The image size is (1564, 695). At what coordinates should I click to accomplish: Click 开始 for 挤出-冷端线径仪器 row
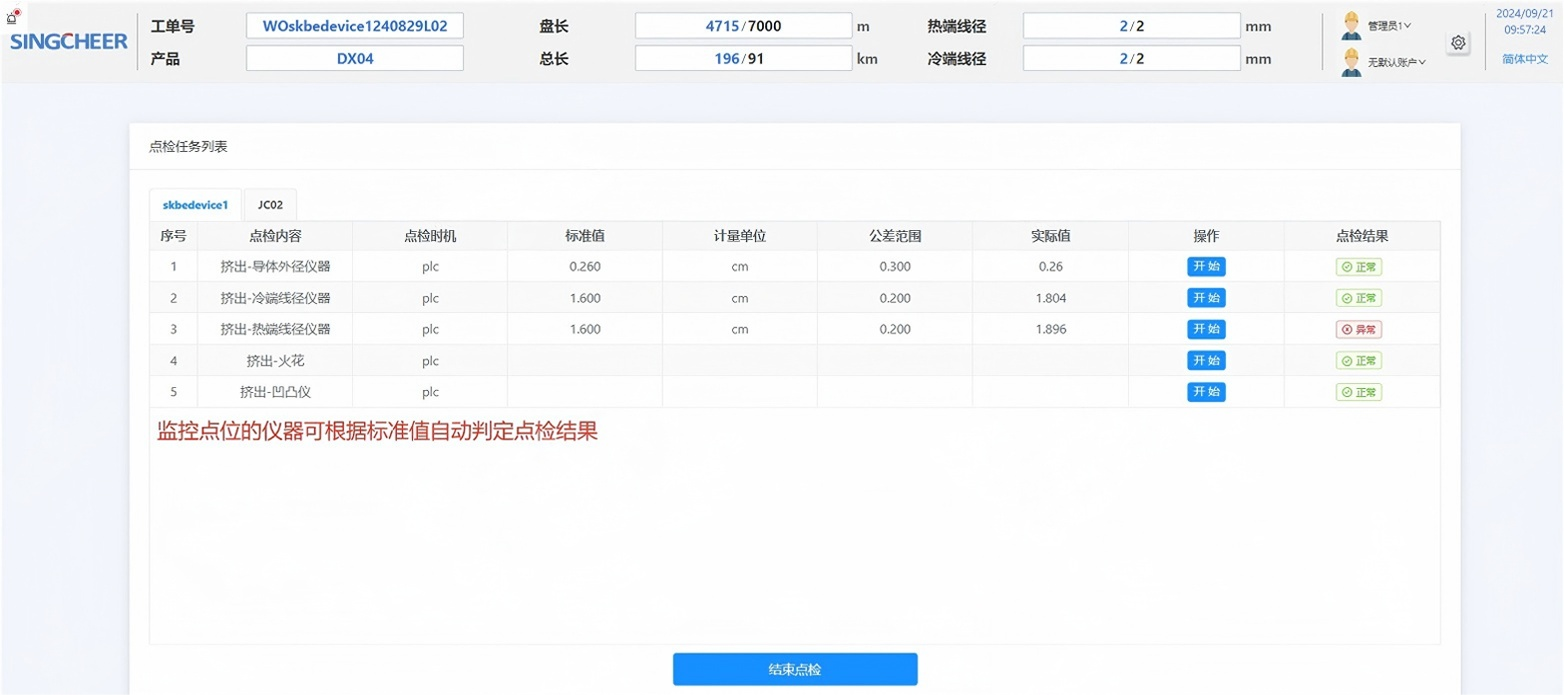pos(1206,298)
